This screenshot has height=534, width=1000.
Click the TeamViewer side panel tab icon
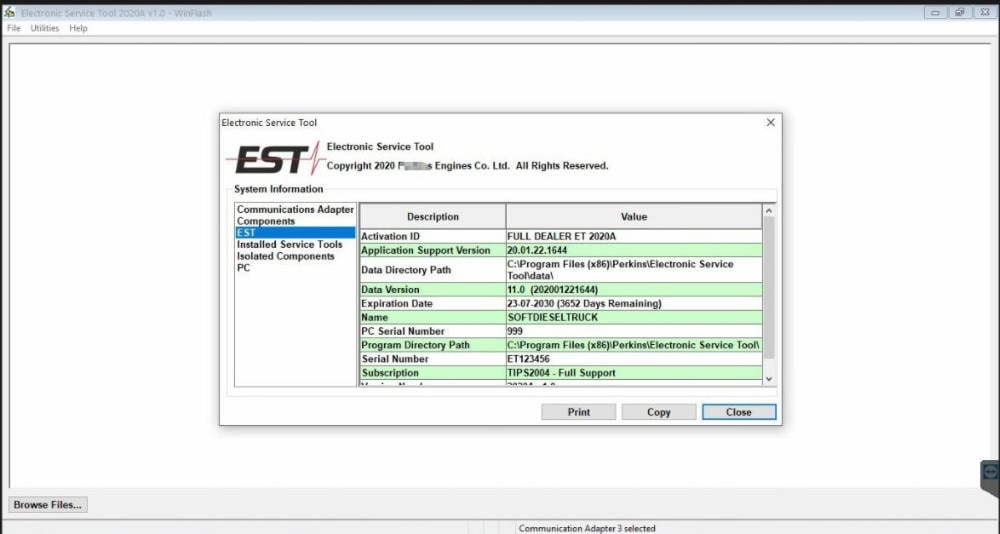pyautogui.click(x=990, y=472)
